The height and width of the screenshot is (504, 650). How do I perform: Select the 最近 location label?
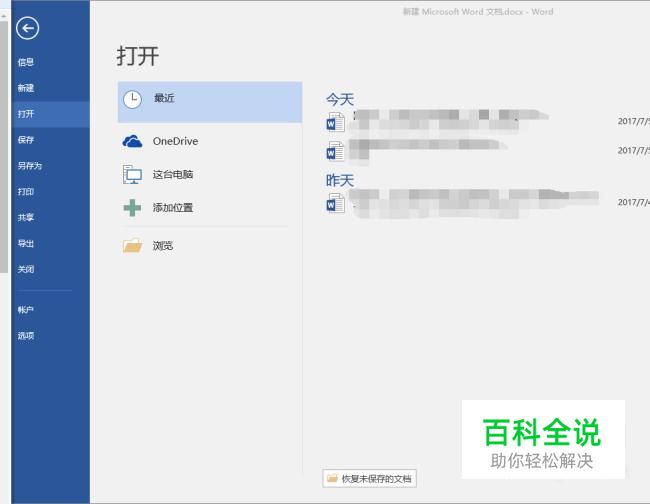coord(164,98)
